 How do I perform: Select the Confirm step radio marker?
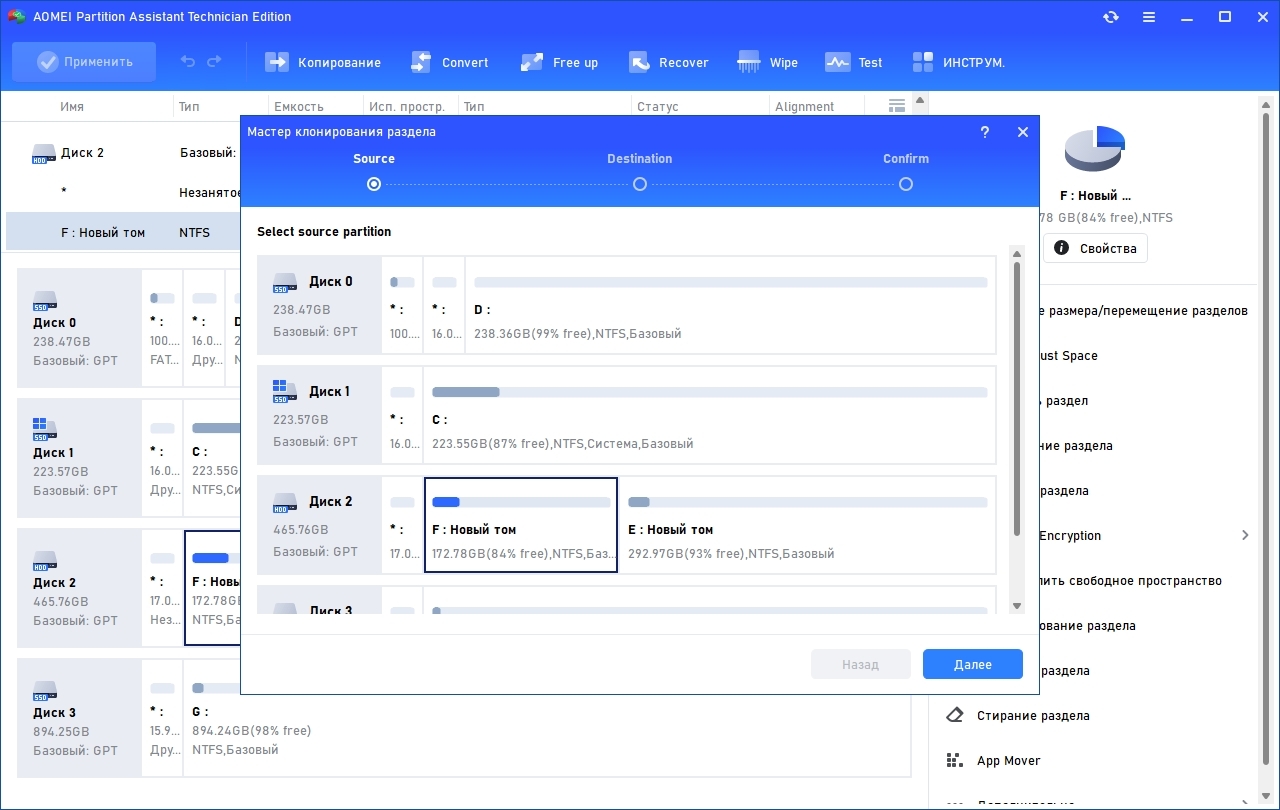[906, 184]
